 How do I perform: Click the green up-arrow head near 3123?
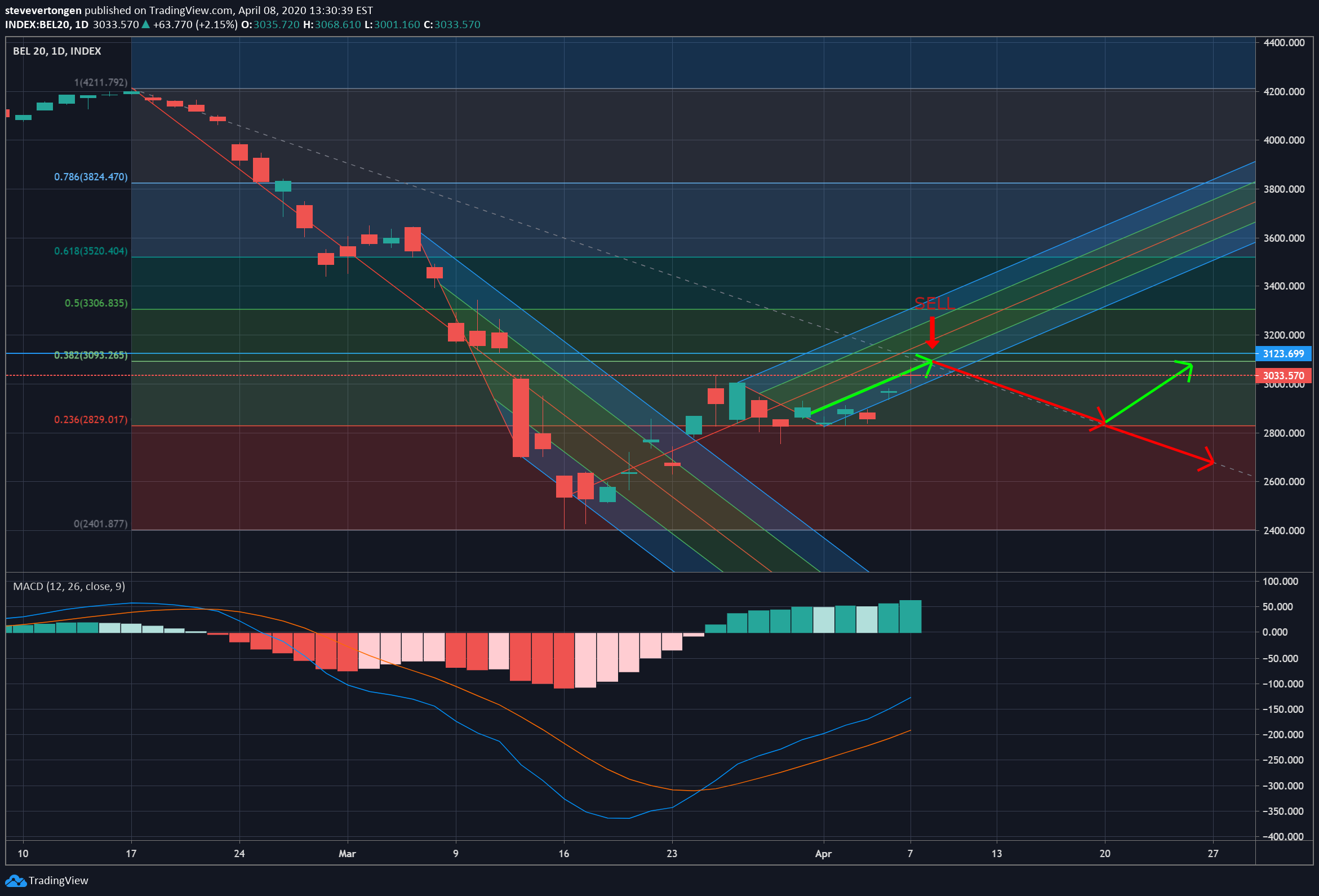pos(927,362)
